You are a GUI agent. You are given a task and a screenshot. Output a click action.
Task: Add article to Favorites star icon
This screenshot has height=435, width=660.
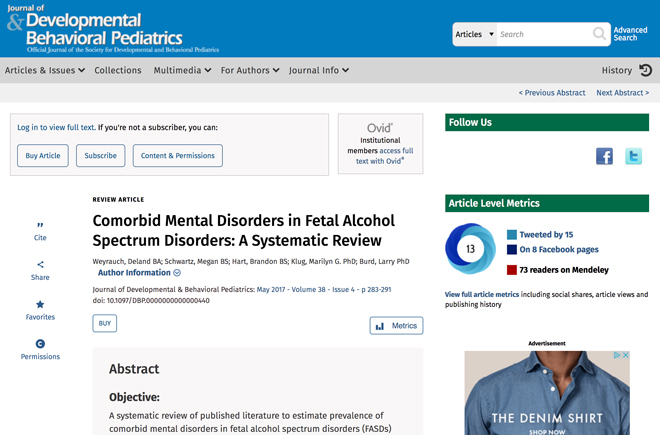tap(40, 305)
